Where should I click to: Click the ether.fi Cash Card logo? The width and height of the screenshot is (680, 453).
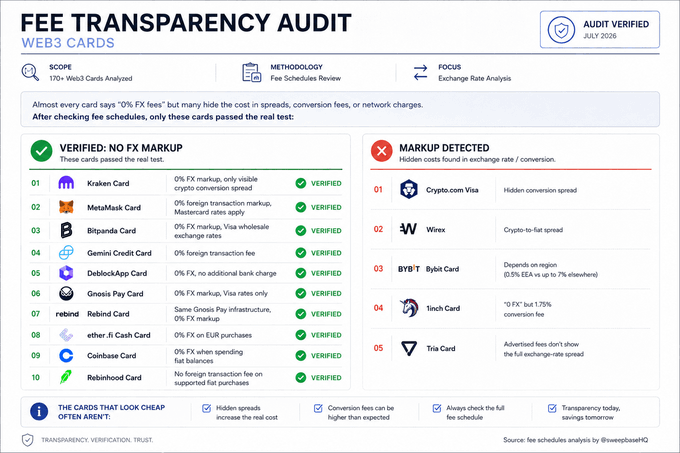(66, 335)
